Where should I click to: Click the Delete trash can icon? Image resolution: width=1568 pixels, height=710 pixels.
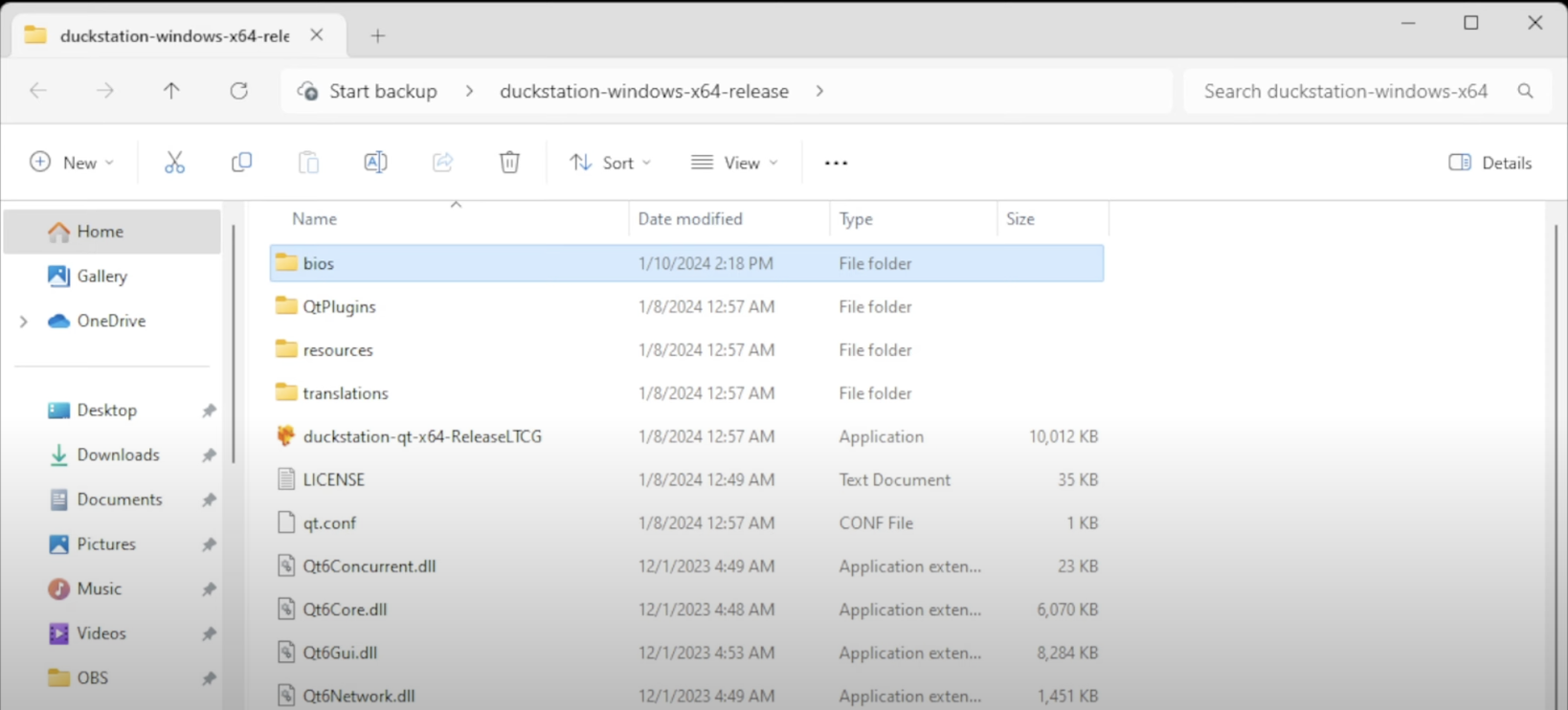509,163
